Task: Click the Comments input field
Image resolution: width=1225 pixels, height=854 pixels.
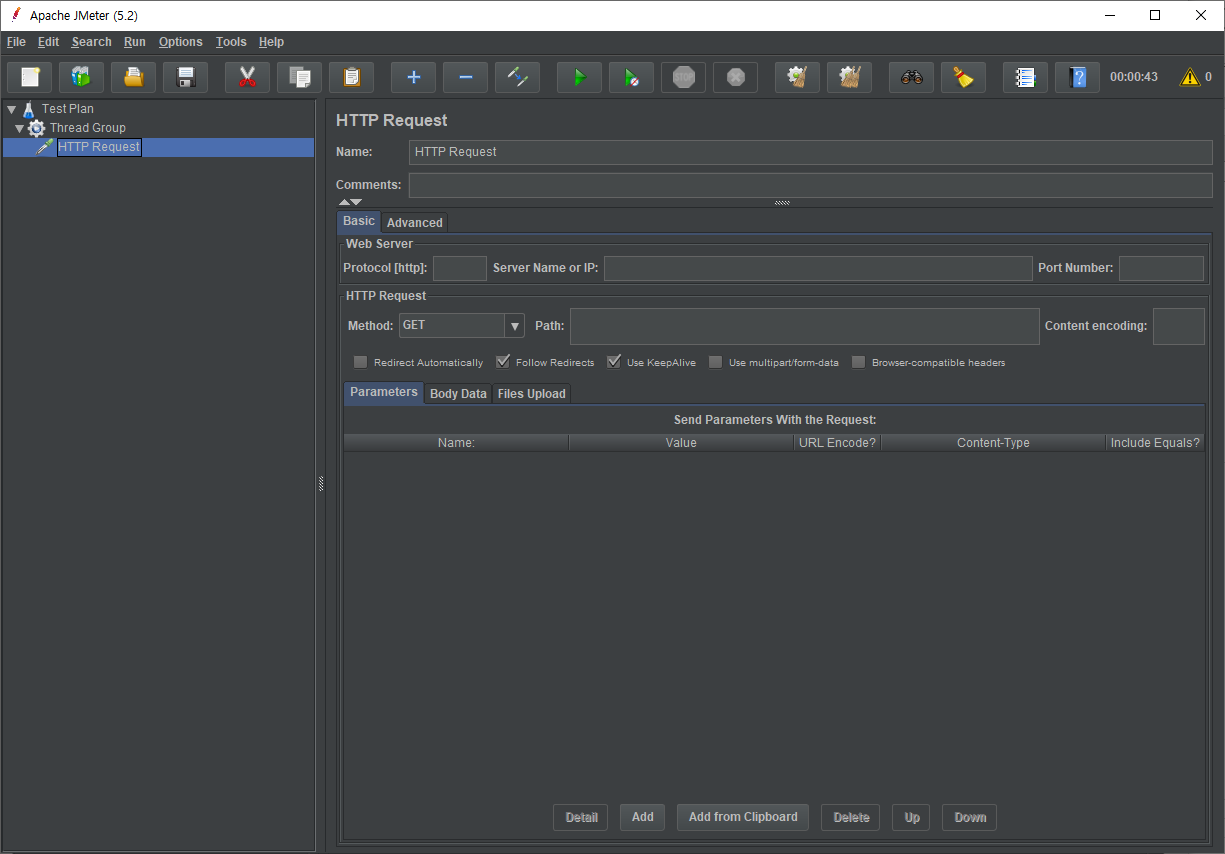Action: 811,185
